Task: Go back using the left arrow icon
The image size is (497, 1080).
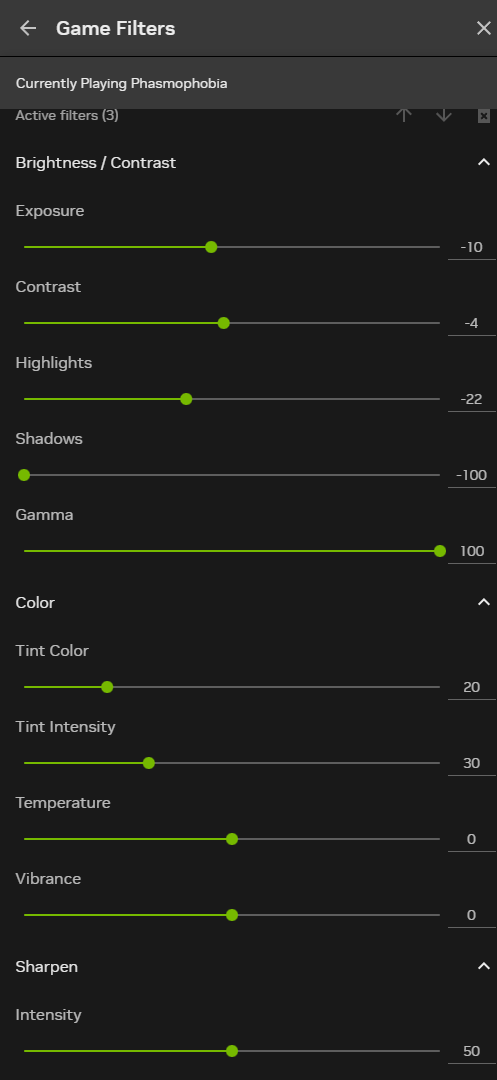Action: (28, 28)
